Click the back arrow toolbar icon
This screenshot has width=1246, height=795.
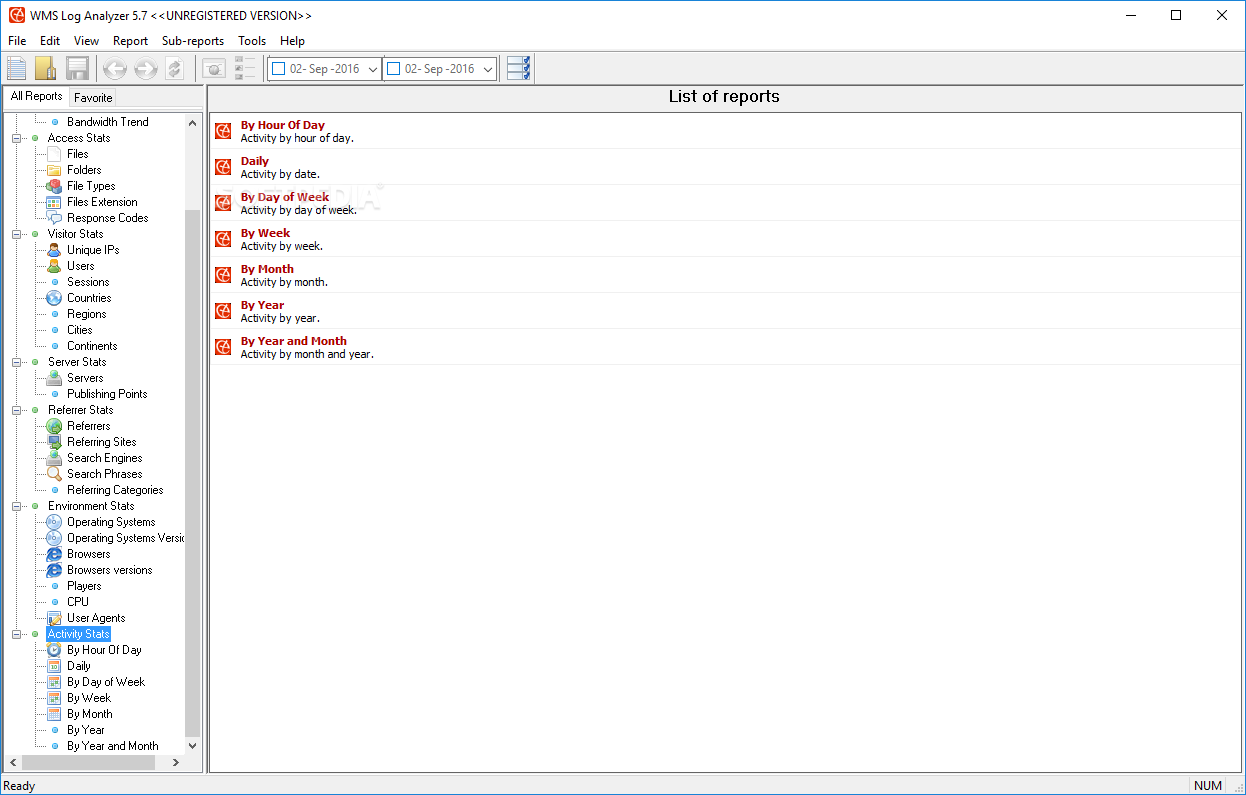[x=115, y=69]
